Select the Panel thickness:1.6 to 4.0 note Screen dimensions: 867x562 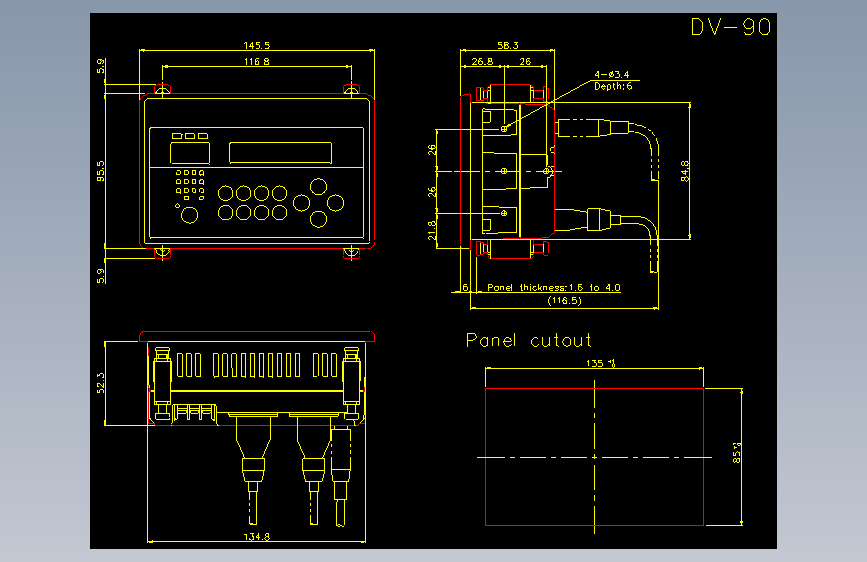[553, 288]
